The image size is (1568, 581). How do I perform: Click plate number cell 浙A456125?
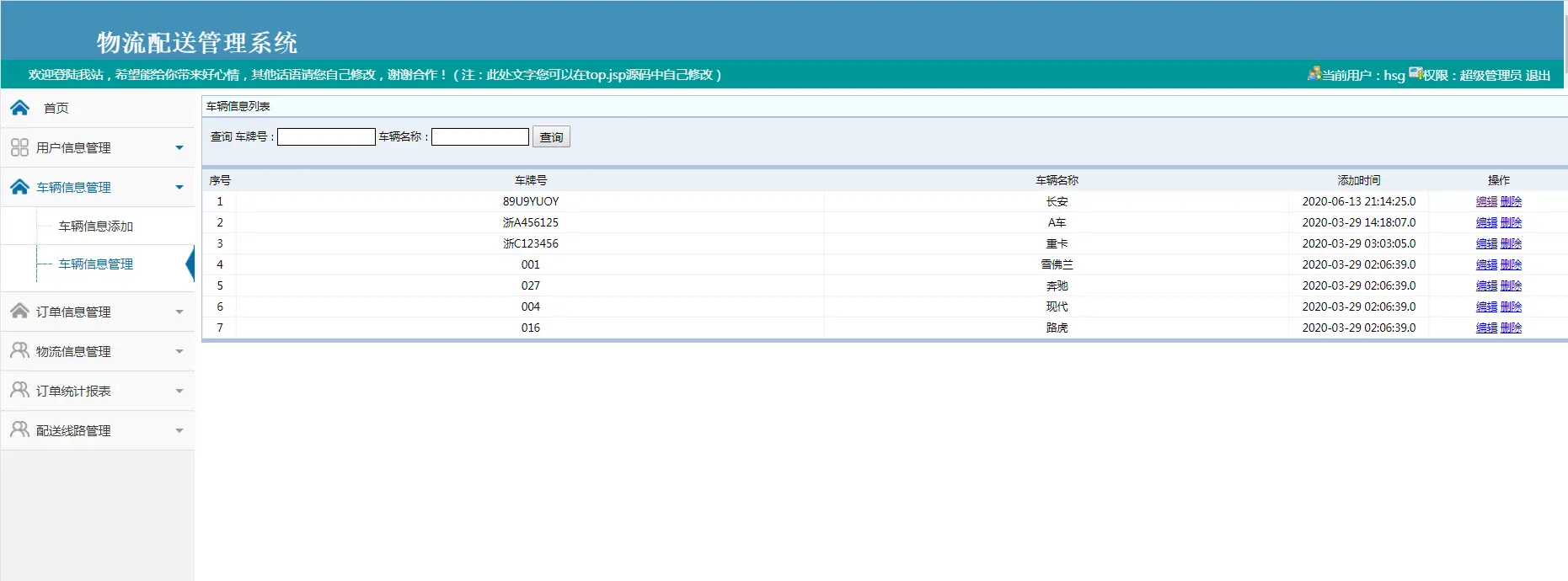pos(531,222)
